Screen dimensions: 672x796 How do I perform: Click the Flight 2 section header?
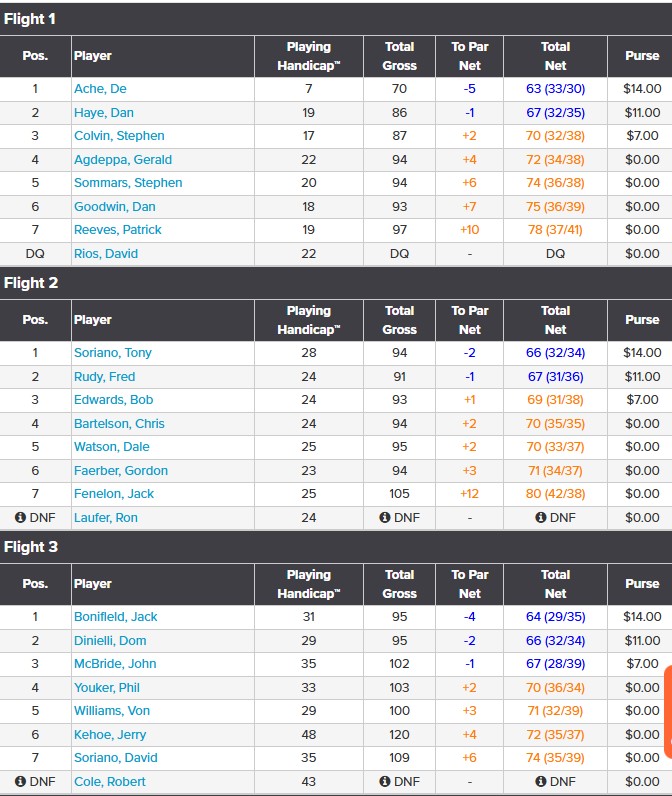tap(32, 283)
